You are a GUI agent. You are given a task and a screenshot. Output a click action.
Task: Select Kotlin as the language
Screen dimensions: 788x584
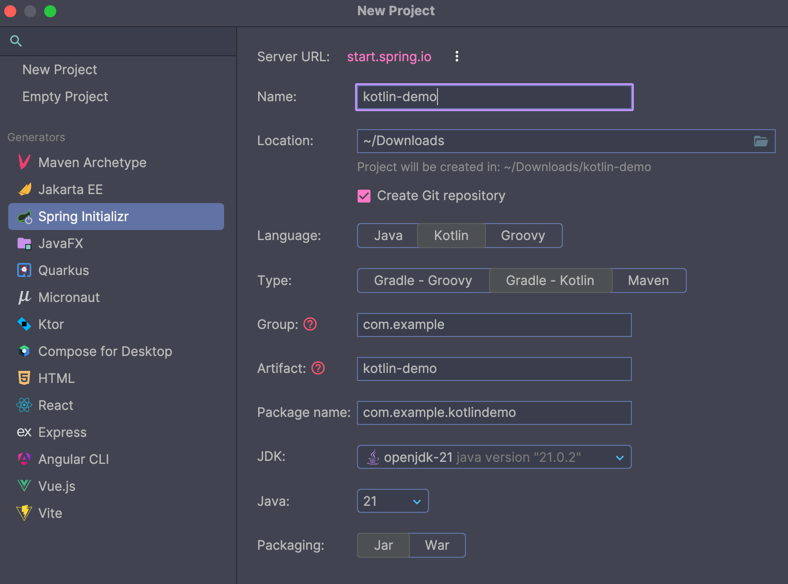click(451, 235)
